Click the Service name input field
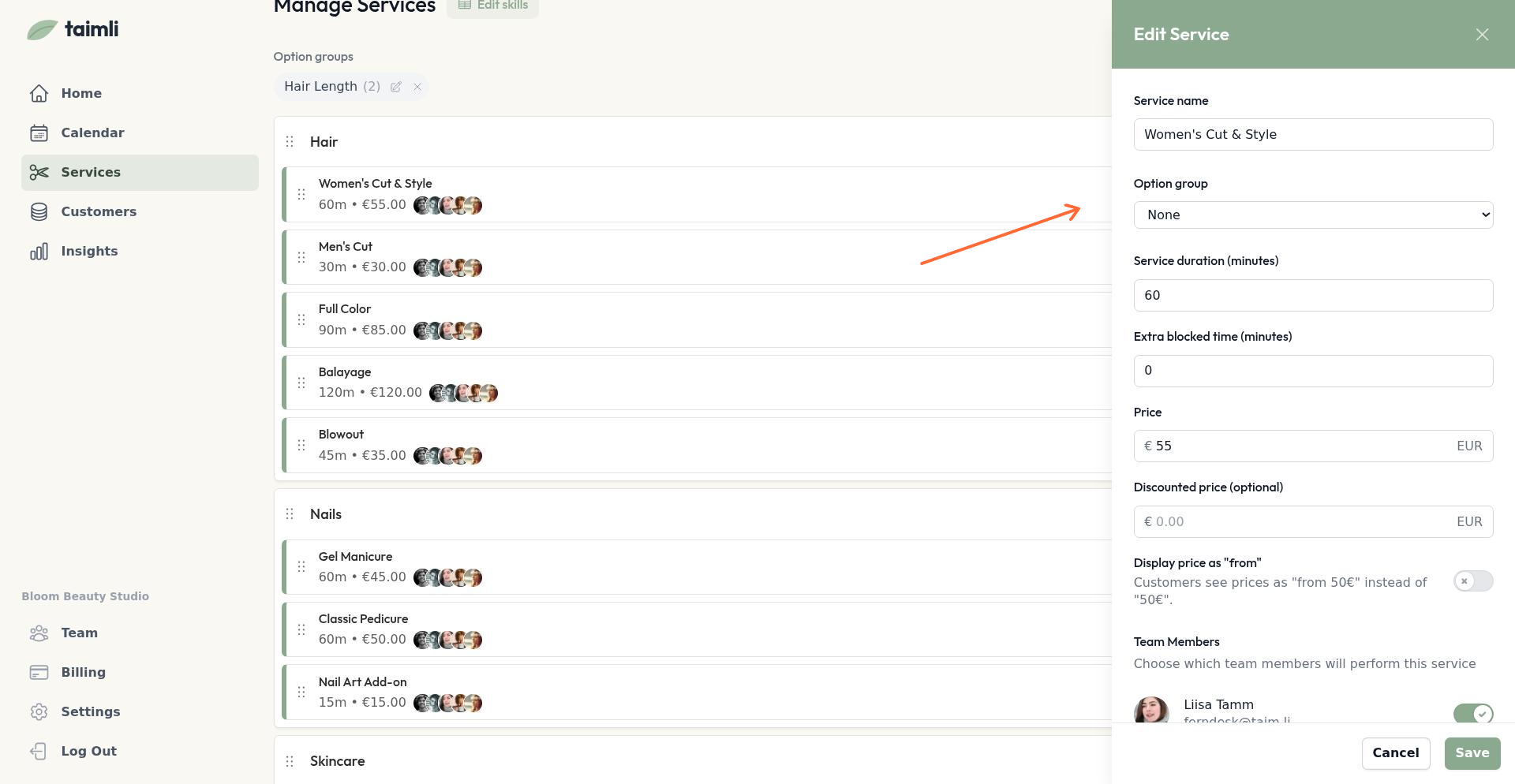 (x=1313, y=135)
